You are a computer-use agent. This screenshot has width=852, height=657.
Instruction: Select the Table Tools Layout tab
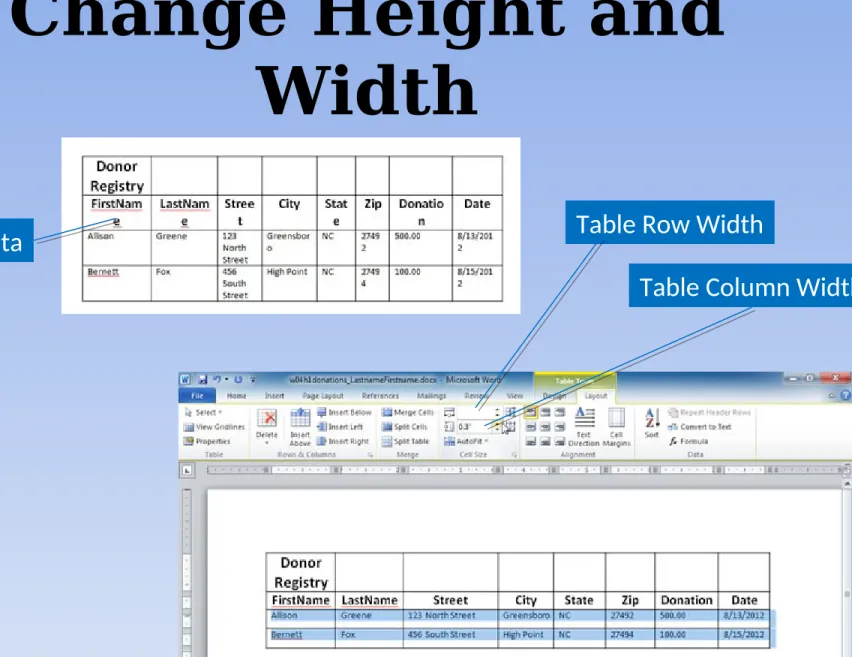596,396
